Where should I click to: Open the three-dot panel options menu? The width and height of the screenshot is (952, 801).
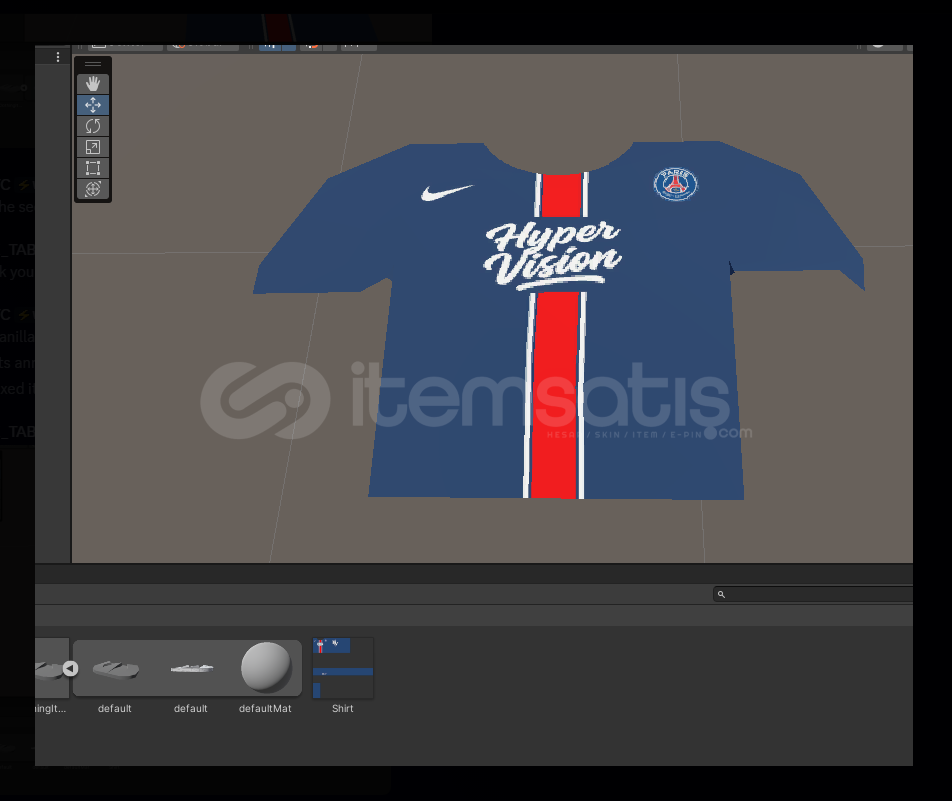(x=58, y=57)
